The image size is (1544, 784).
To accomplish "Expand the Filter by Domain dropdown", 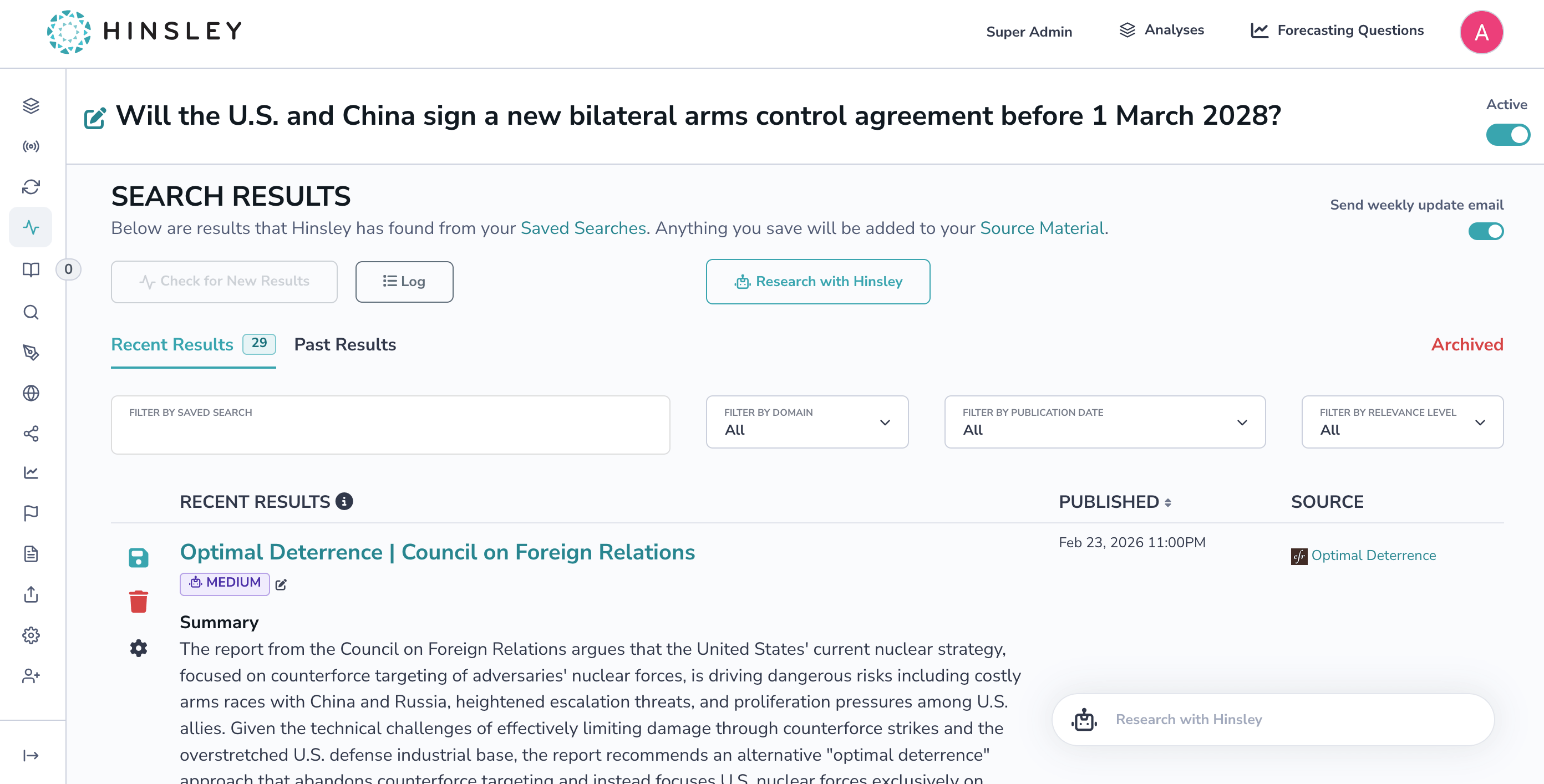I will point(807,422).
